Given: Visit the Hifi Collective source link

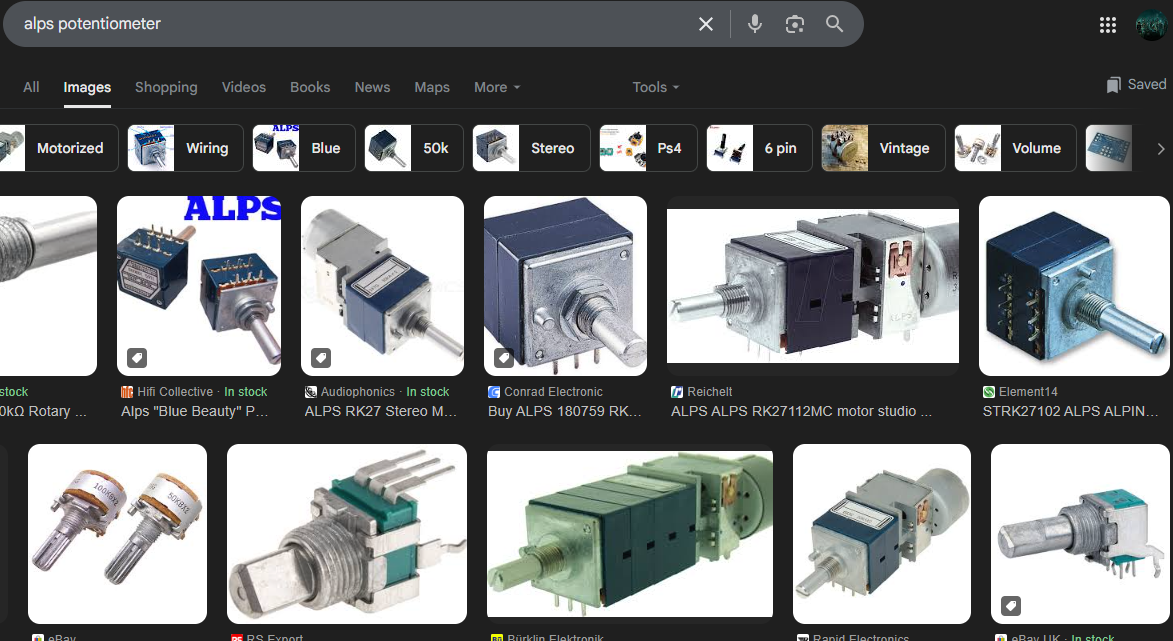Looking at the screenshot, I should [x=175, y=392].
